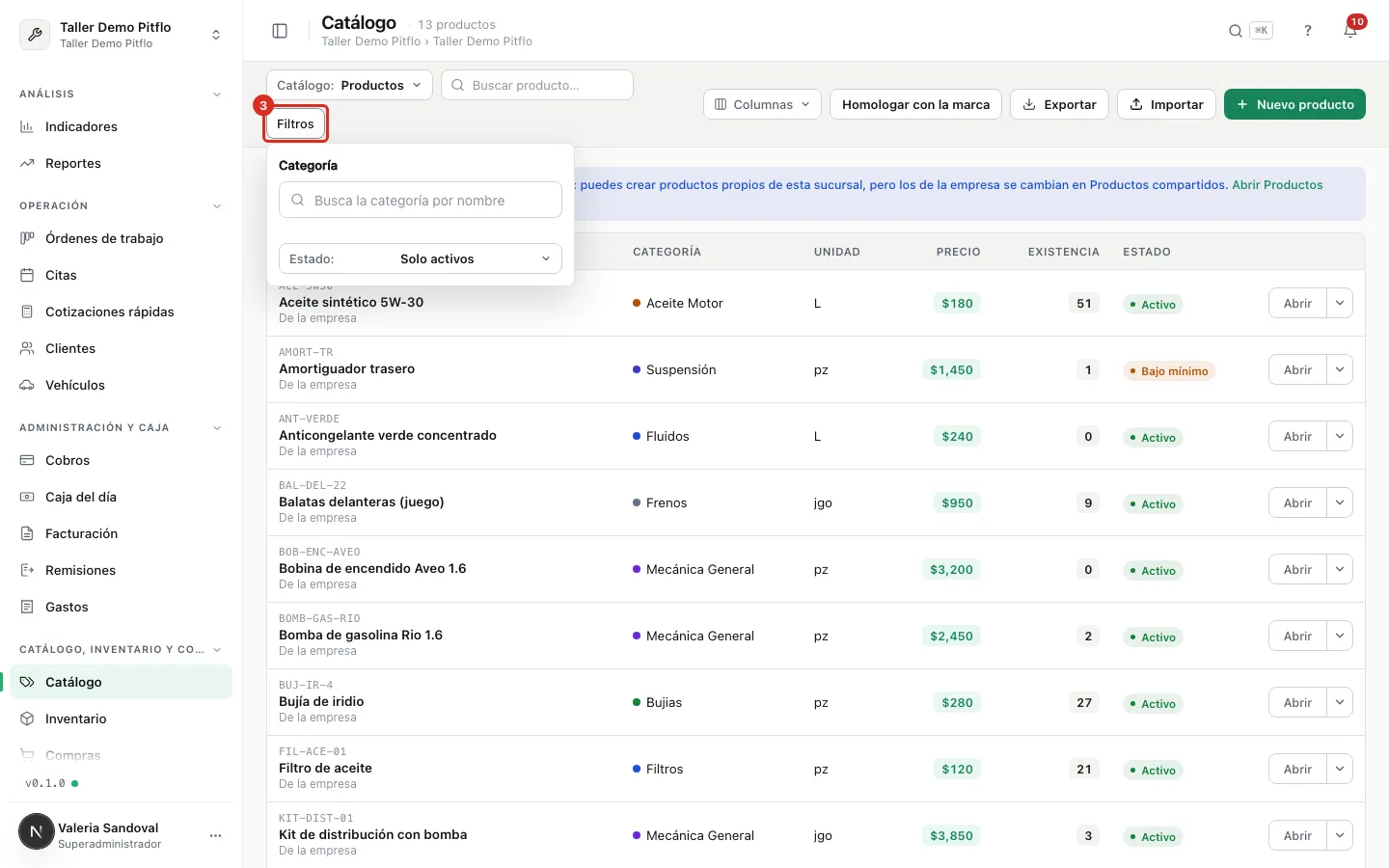Click the Vehículos car icon
The image size is (1389, 868).
tap(27, 385)
